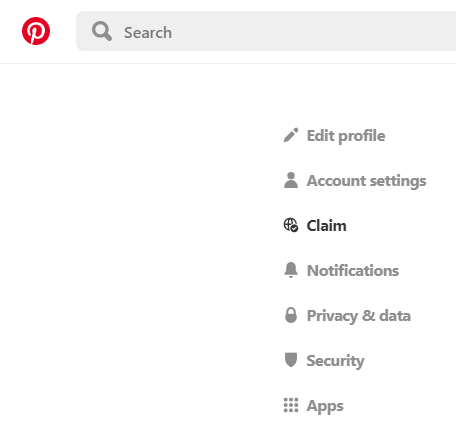Open the Apps settings section
The width and height of the screenshot is (456, 440).
pos(325,406)
